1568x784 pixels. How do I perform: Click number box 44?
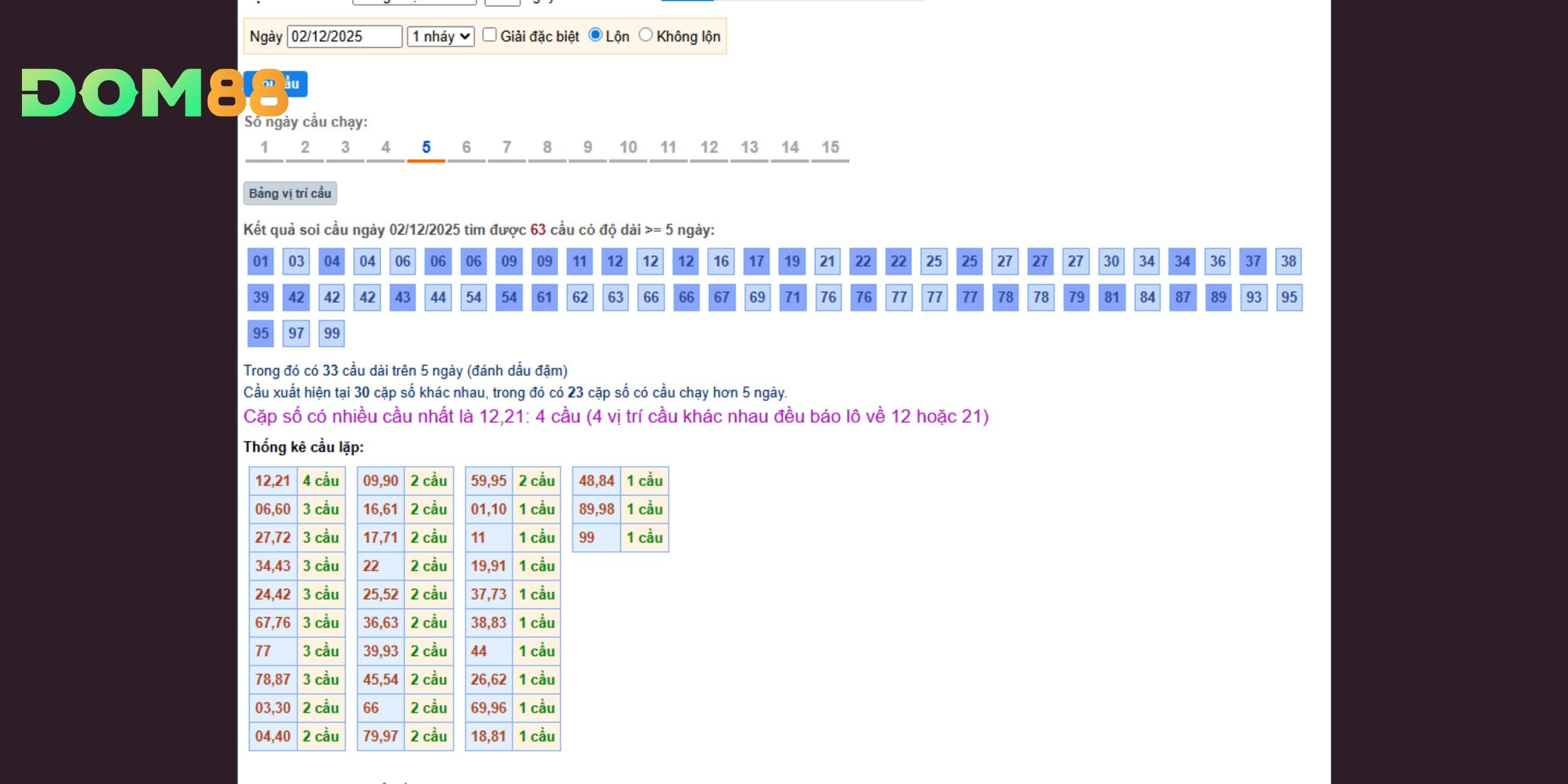pos(438,297)
